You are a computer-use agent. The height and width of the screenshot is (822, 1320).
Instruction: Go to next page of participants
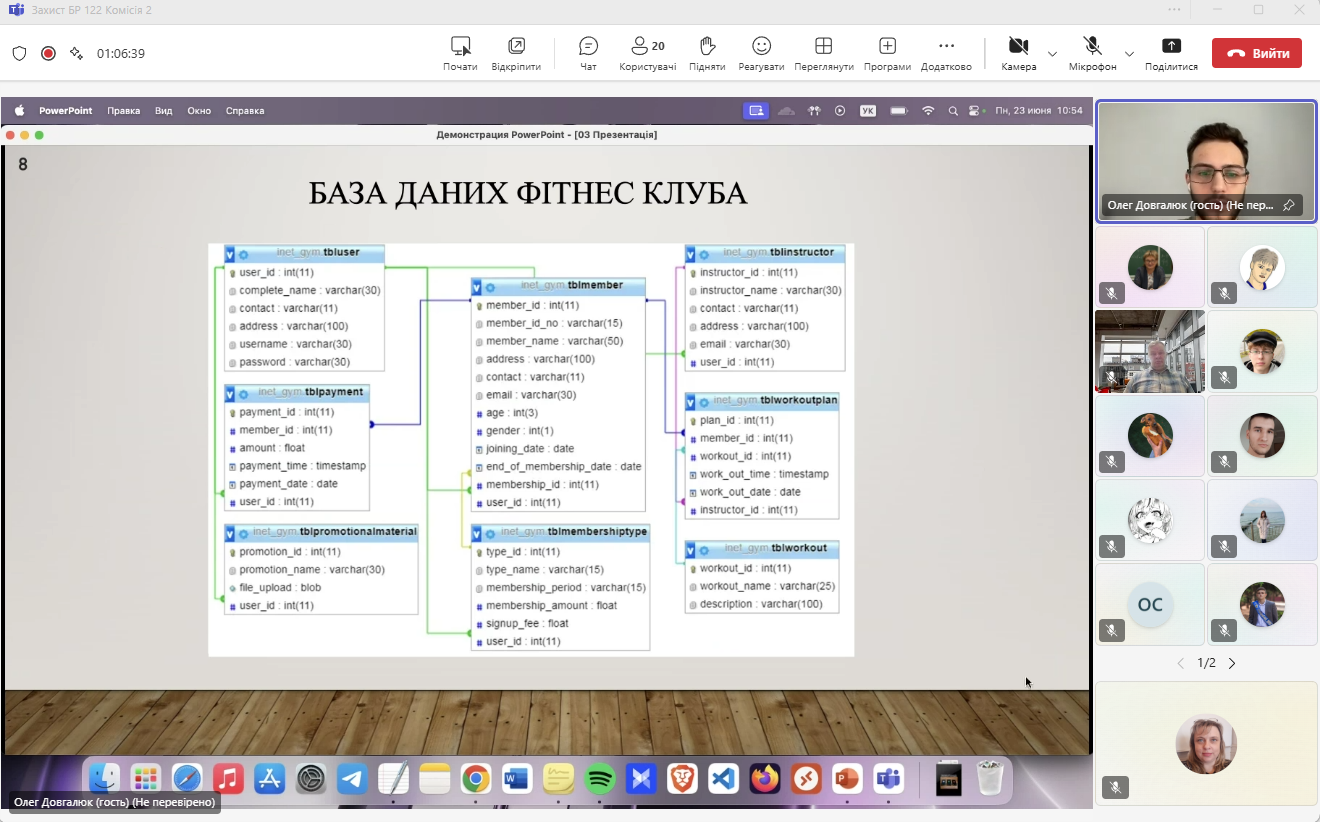click(1232, 663)
